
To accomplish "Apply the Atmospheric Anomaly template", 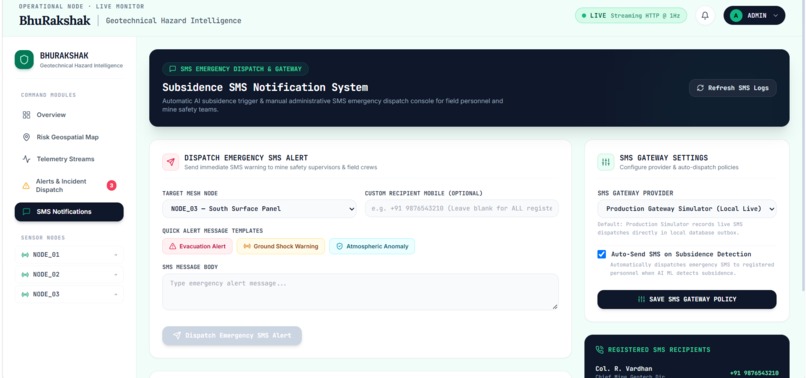I will point(372,246).
